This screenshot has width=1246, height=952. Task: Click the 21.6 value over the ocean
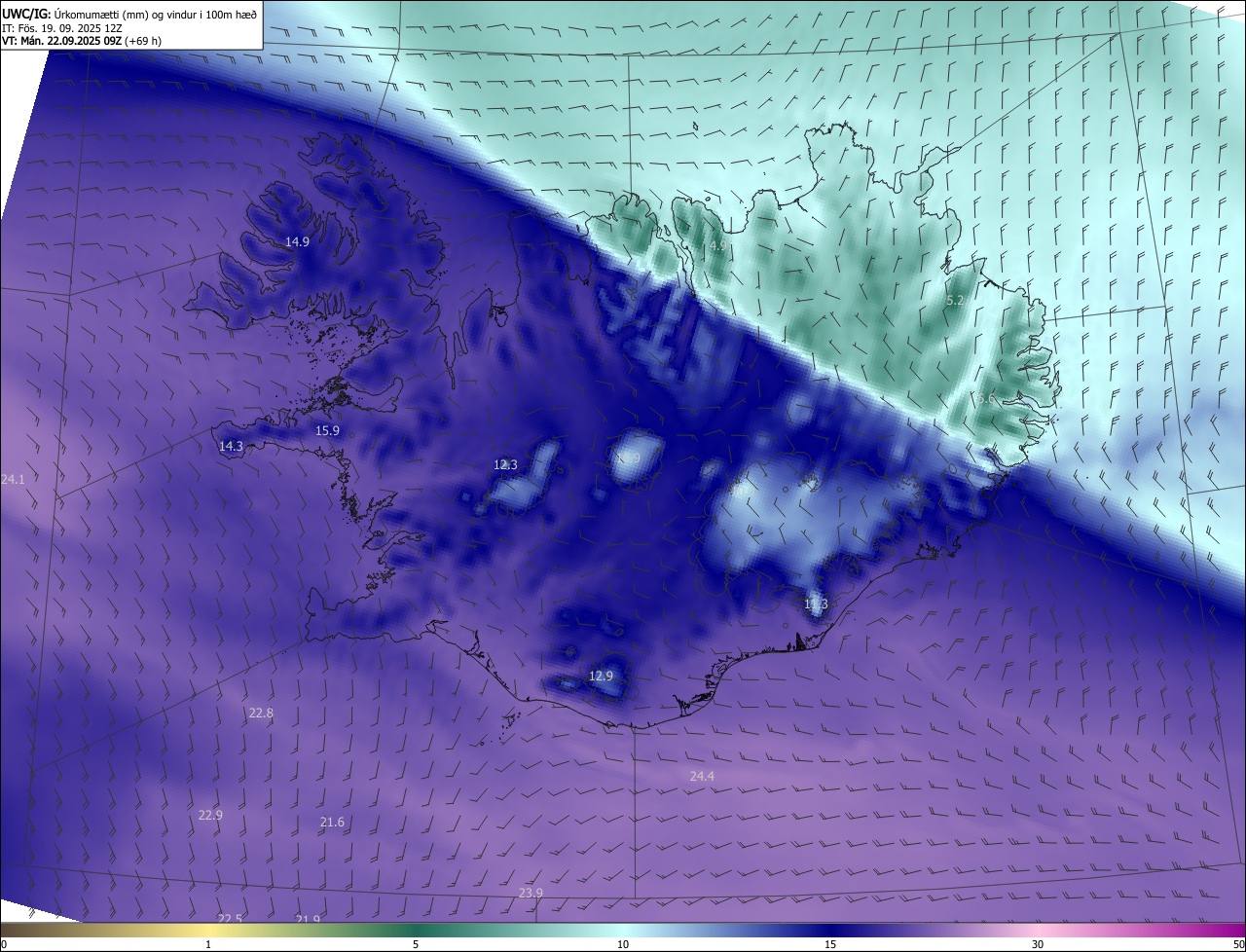pos(332,822)
